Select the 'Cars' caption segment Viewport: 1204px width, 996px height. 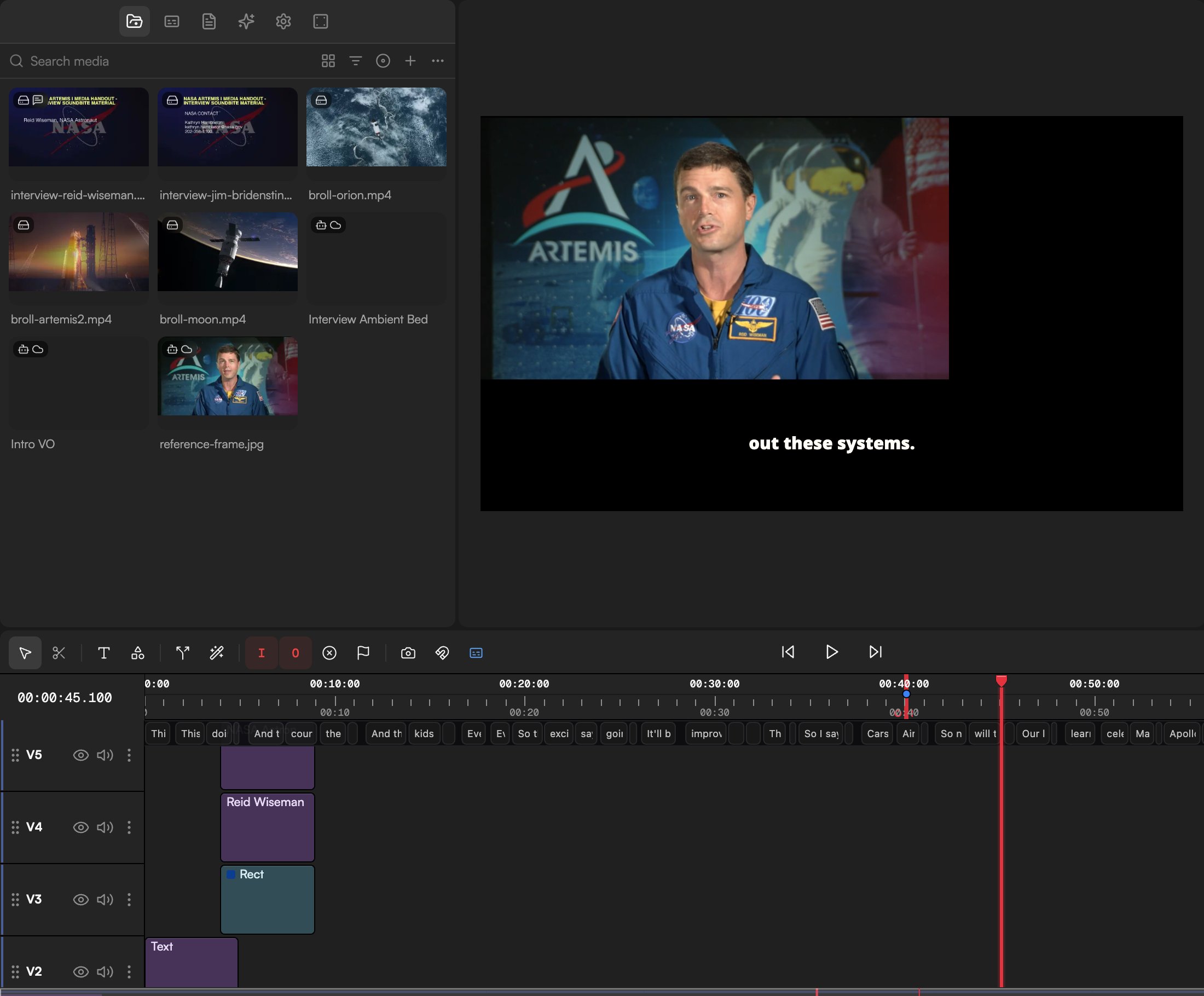(877, 733)
